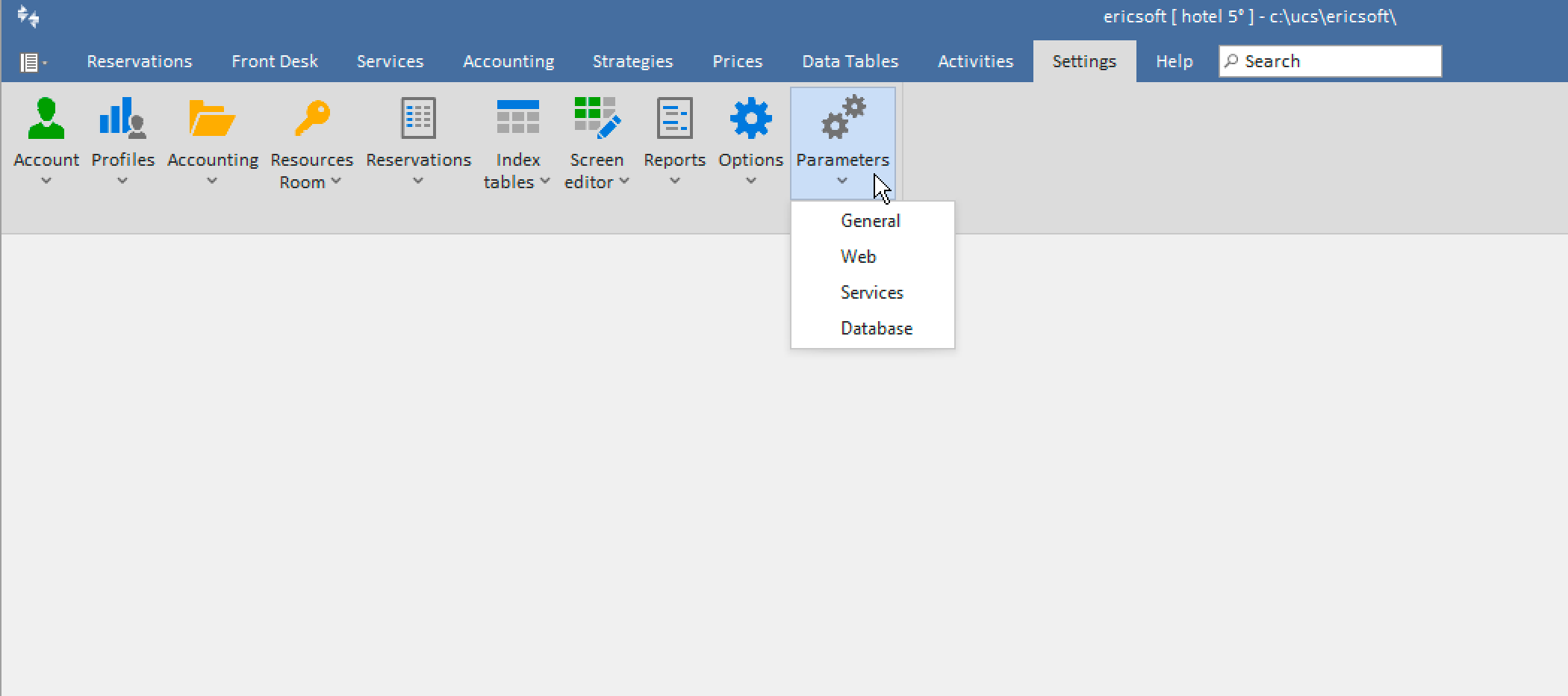
Task: Expand the Reservations ribbon dropdown chevron
Action: point(418,181)
